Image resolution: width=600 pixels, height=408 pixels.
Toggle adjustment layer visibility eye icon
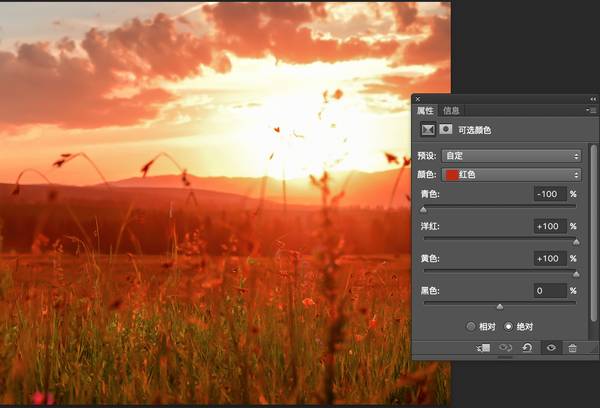(x=551, y=348)
